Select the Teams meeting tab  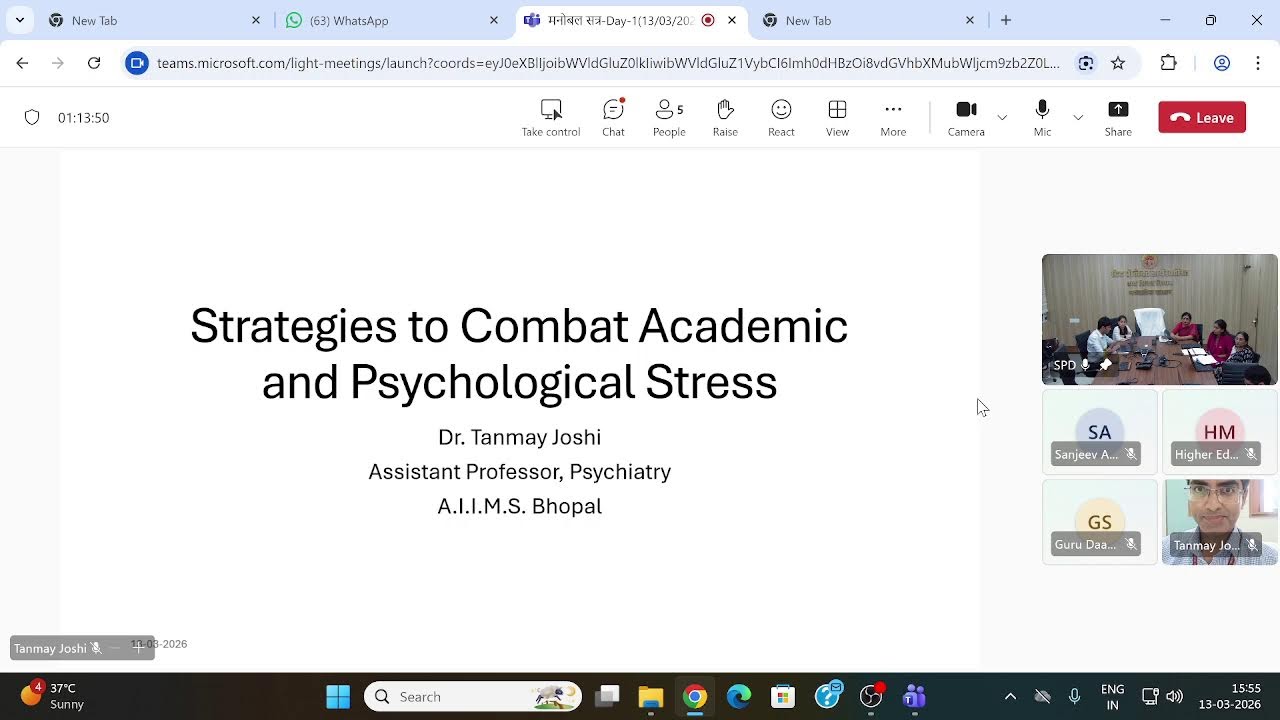coord(630,20)
